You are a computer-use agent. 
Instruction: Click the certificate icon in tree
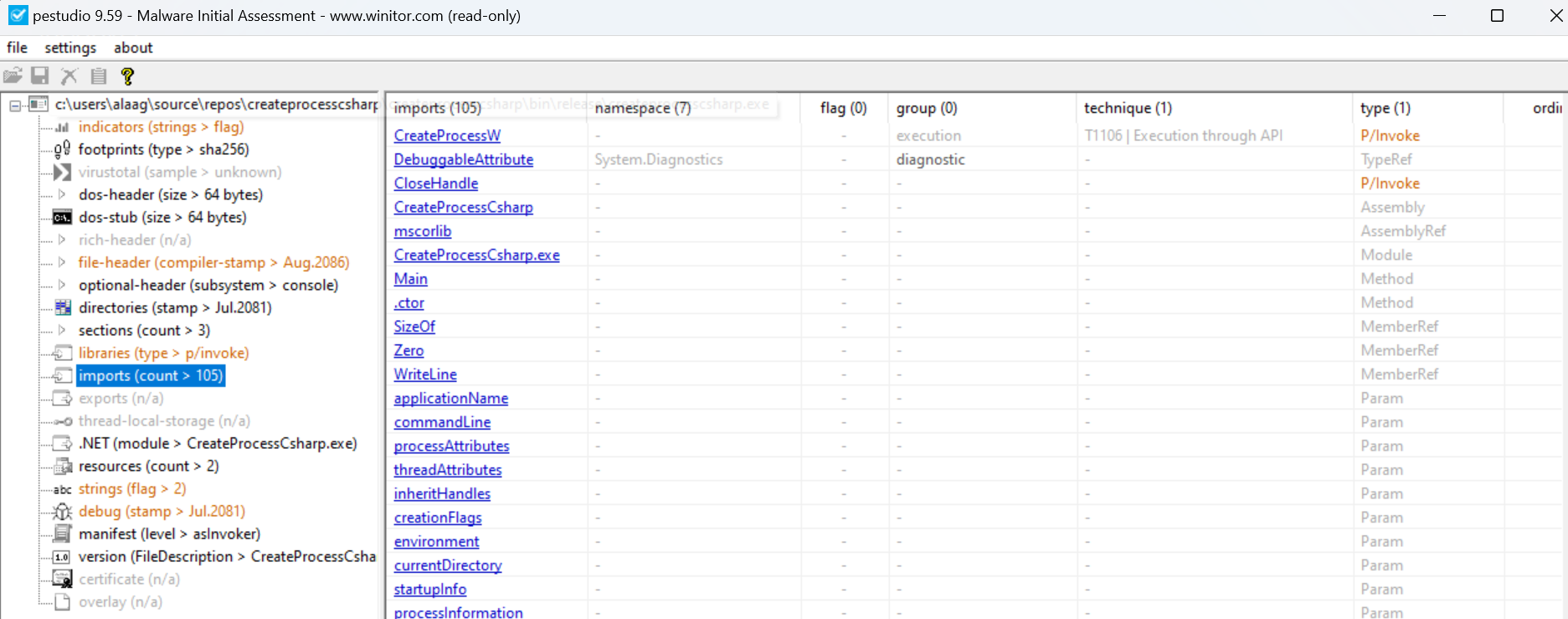click(x=62, y=580)
